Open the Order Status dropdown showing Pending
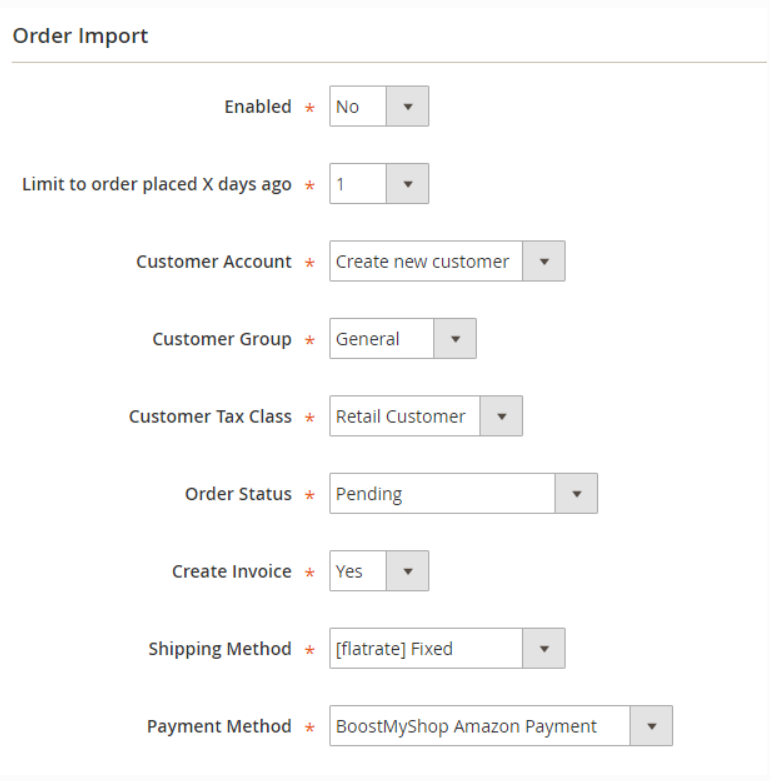 442,494
